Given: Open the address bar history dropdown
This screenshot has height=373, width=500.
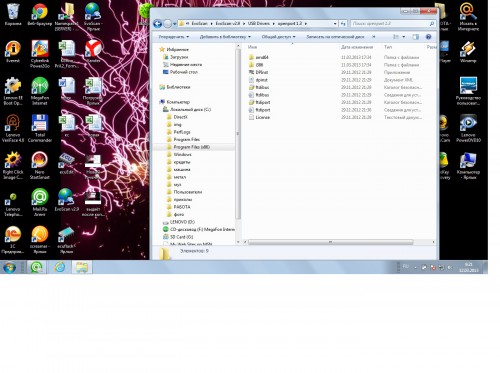Looking at the screenshot, I should (x=335, y=24).
